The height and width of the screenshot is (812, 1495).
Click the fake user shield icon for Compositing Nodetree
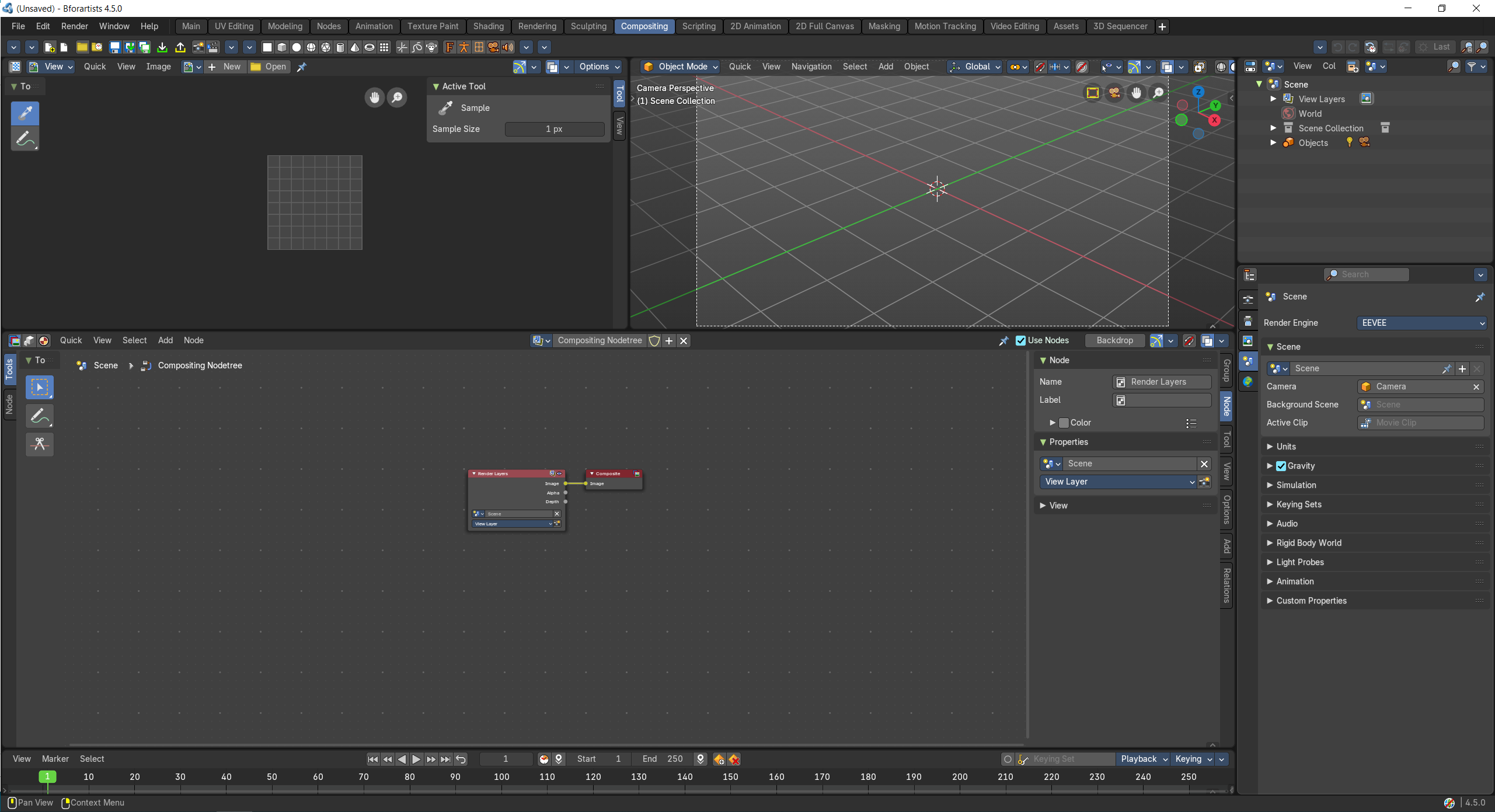[654, 340]
